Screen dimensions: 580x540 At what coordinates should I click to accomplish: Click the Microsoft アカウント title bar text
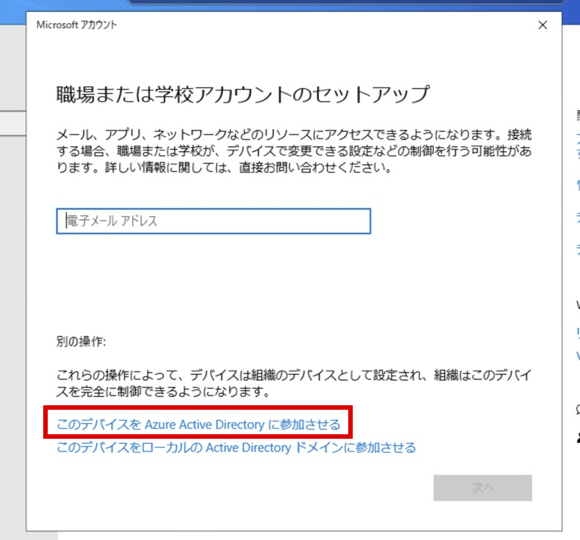click(77, 25)
